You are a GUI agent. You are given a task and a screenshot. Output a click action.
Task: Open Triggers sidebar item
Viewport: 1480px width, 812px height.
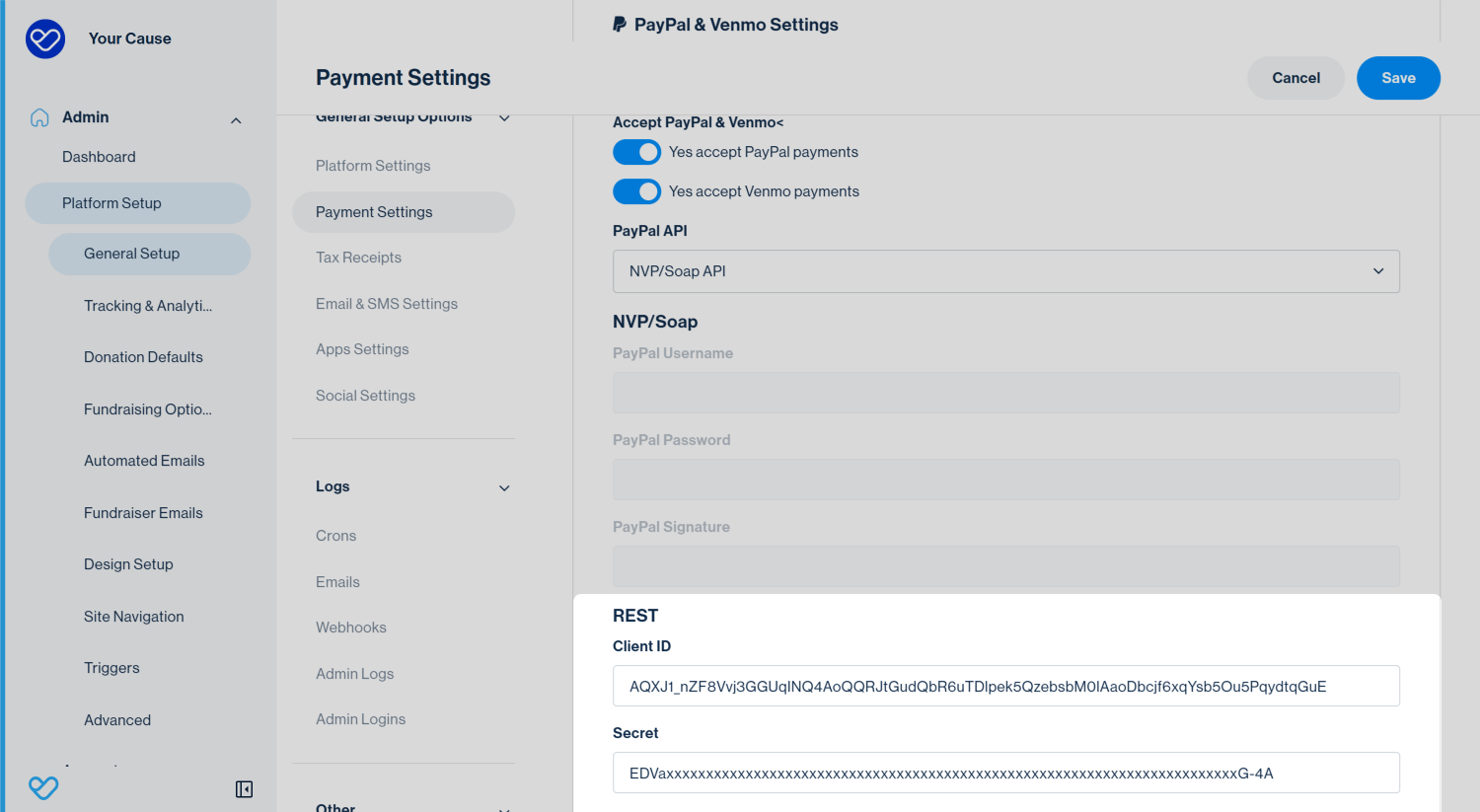pos(111,668)
